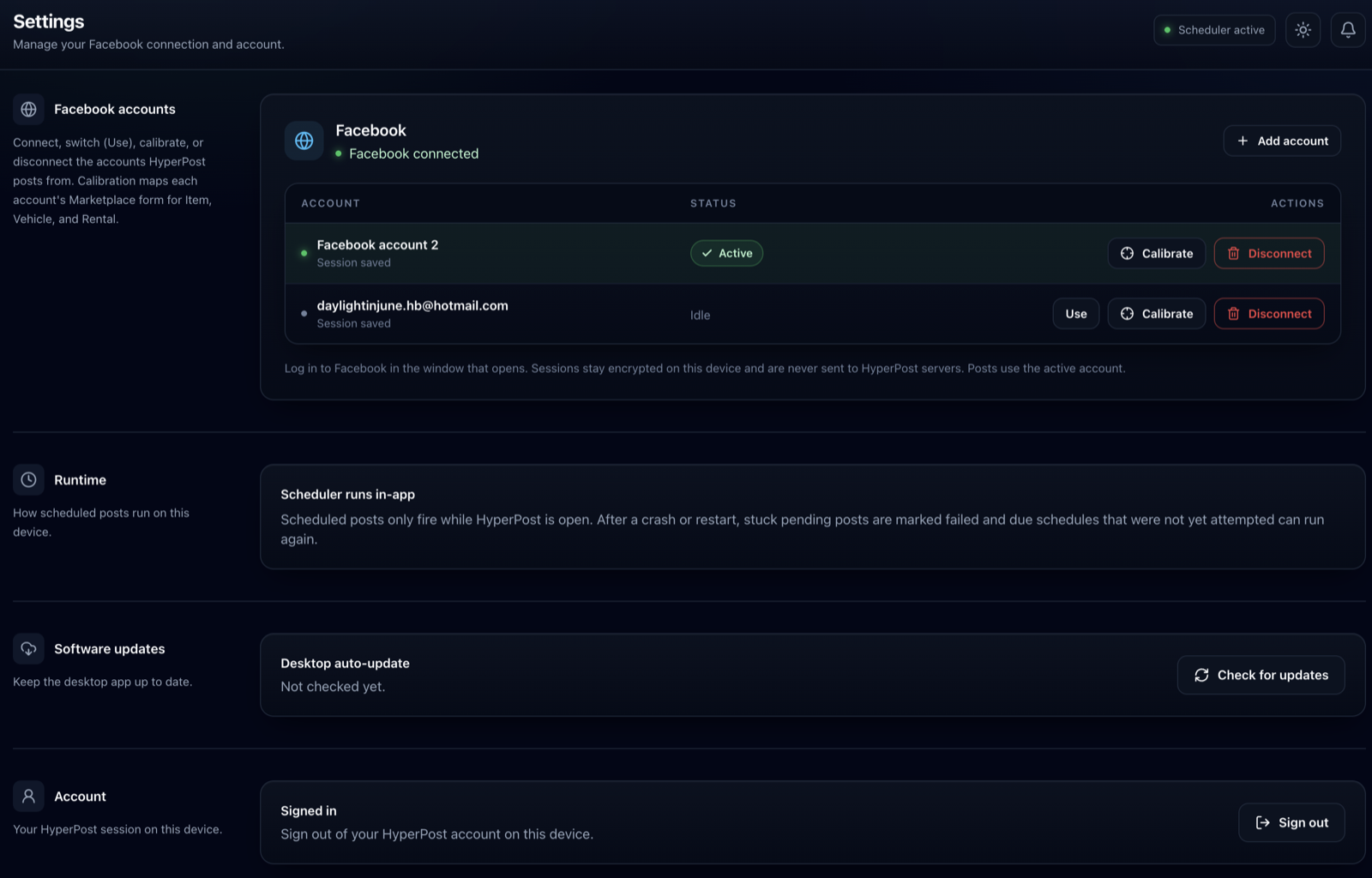Add a new Facebook account

coord(1282,141)
